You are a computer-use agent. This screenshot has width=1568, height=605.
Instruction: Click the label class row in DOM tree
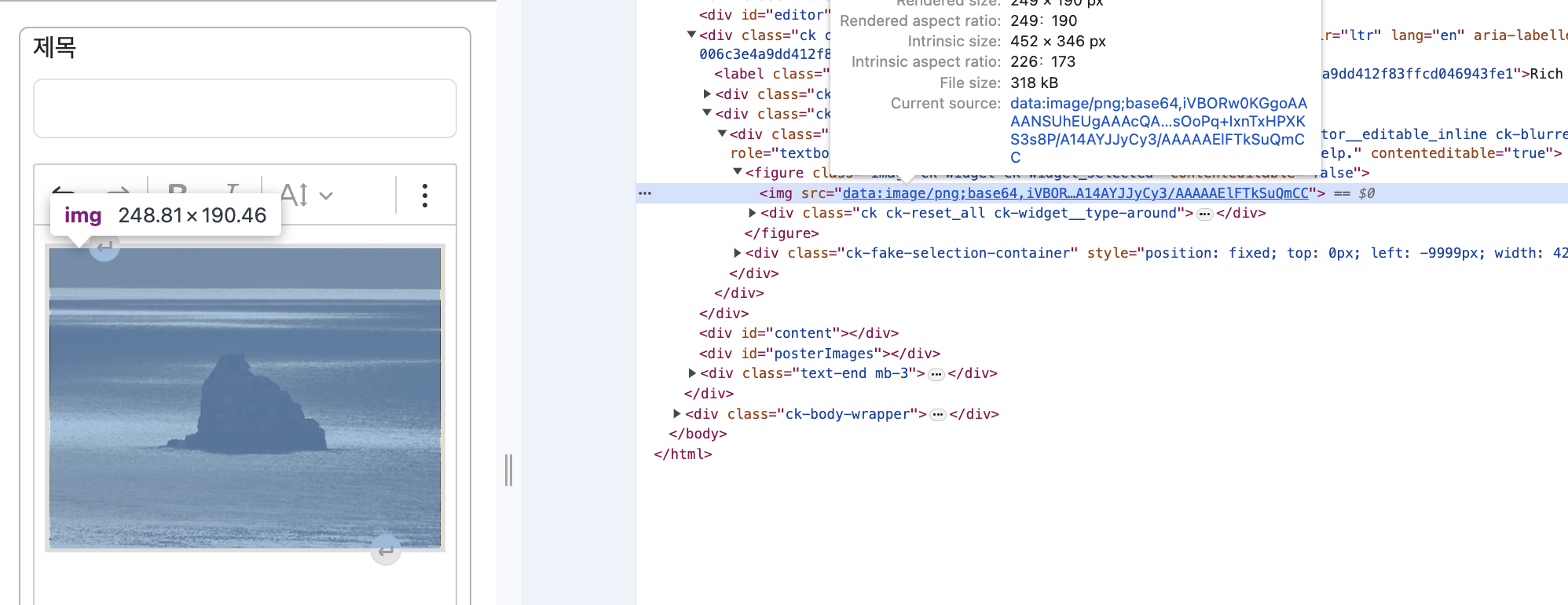click(771, 74)
